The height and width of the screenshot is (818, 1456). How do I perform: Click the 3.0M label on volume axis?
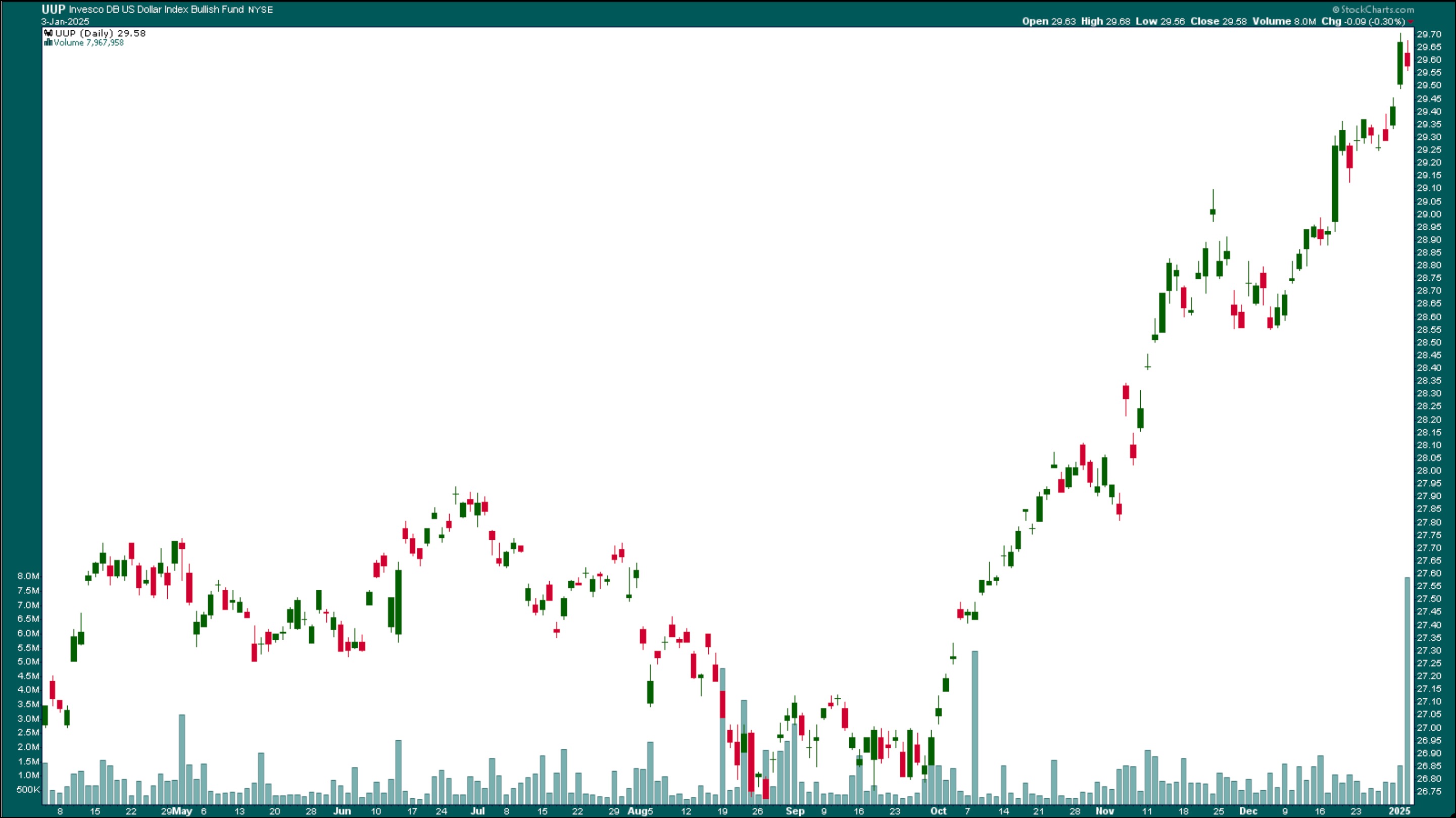28,719
